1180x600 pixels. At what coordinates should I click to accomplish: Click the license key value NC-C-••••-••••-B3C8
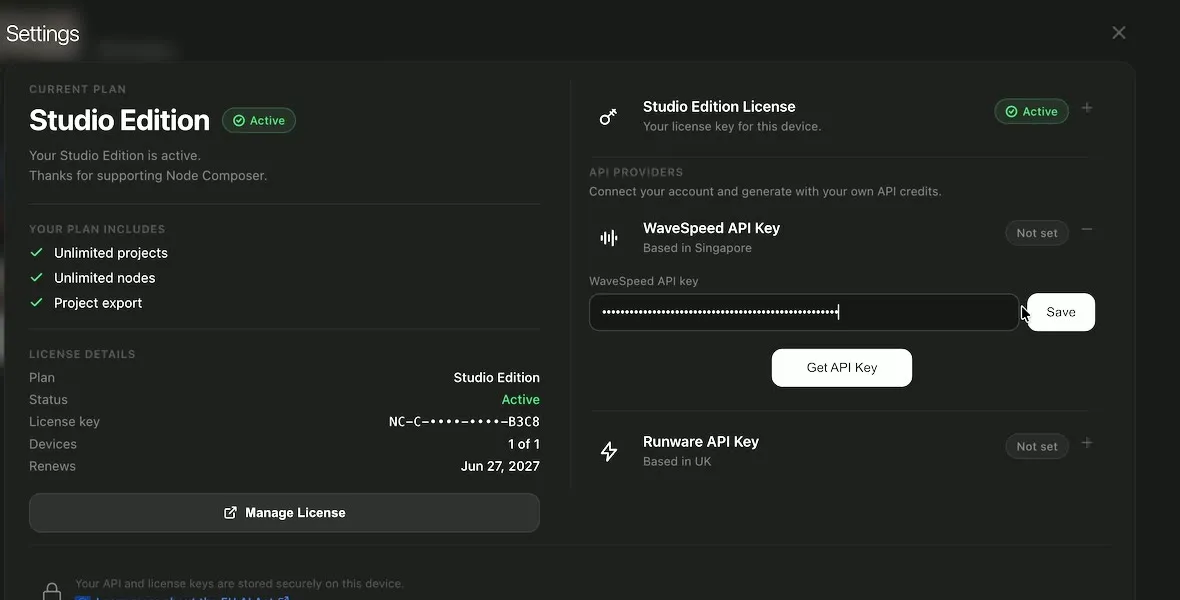pos(464,422)
